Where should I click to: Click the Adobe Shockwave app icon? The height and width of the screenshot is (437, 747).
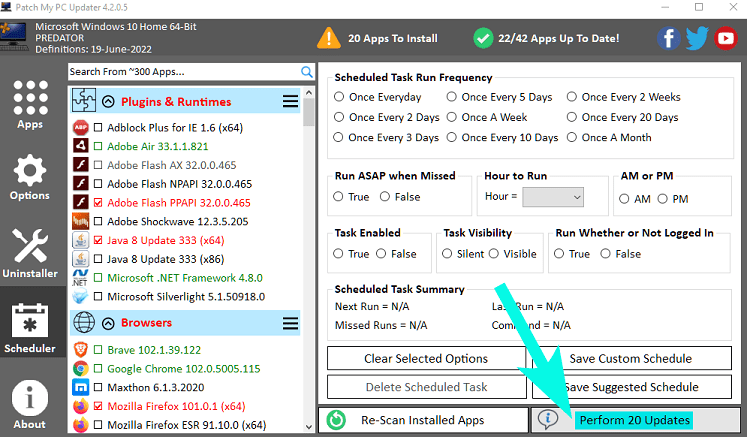[x=81, y=221]
